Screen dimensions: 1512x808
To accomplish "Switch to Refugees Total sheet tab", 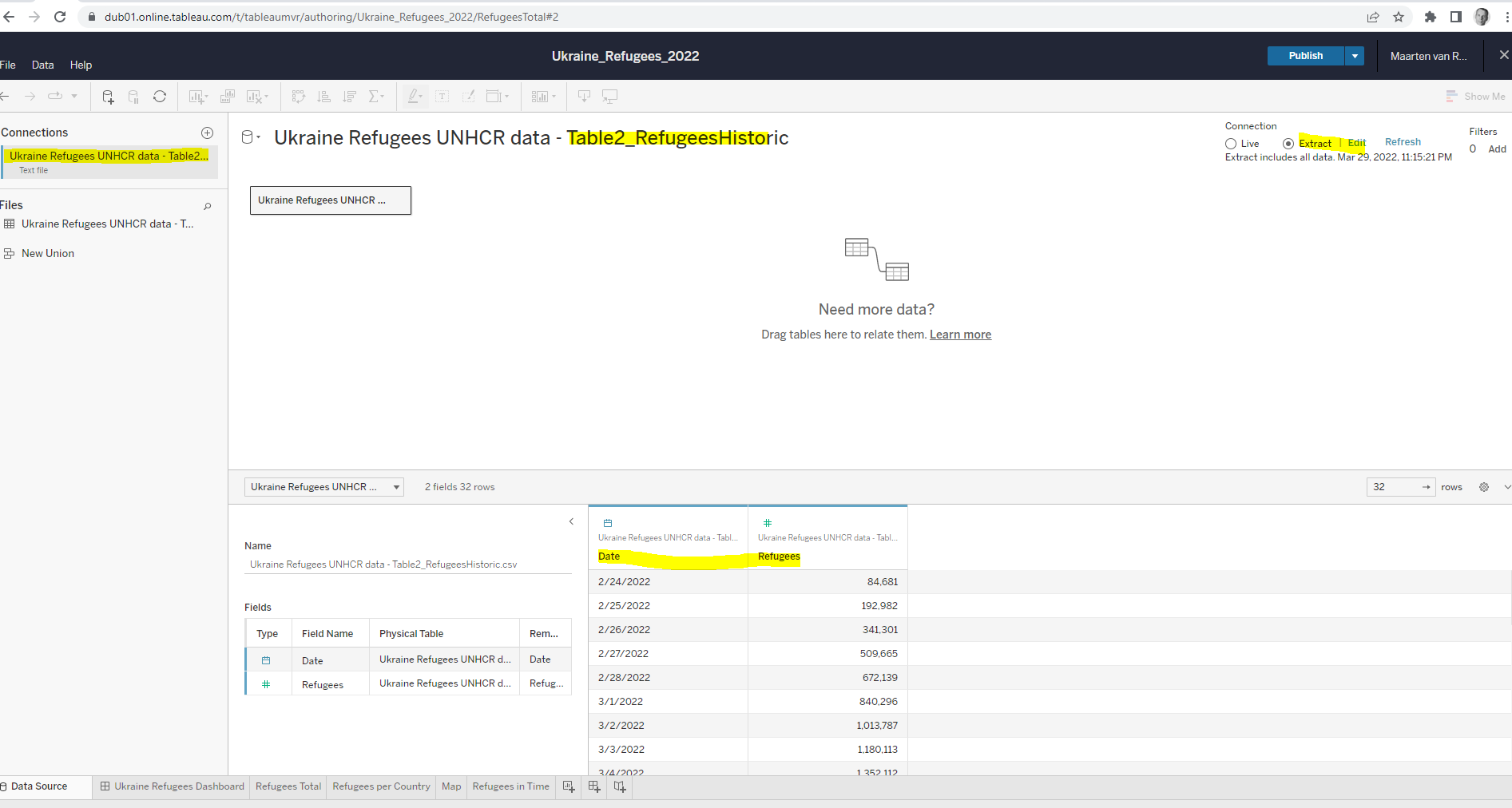I will [x=288, y=786].
